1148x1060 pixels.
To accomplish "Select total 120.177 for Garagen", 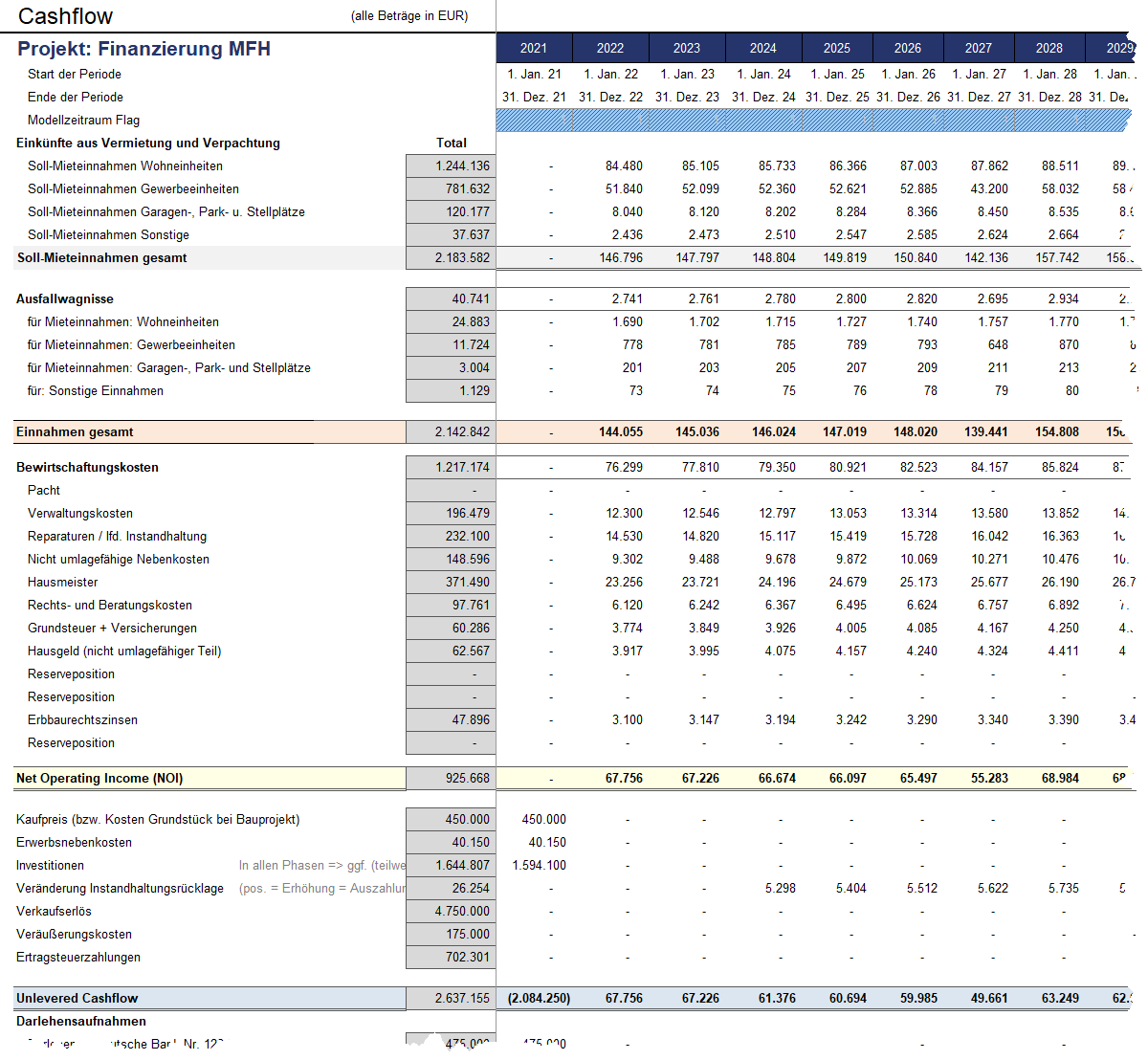I will tap(451, 211).
